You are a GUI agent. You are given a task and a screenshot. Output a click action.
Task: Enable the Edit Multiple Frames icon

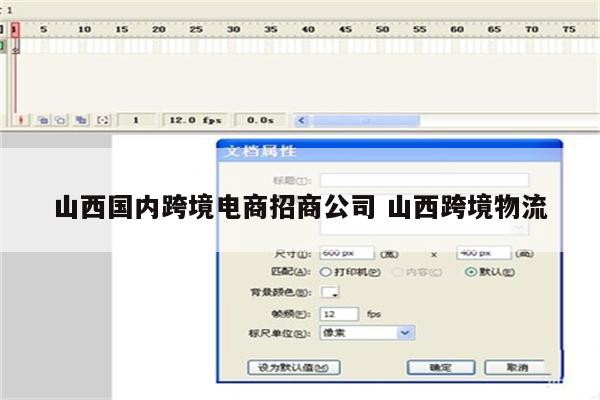(81, 119)
